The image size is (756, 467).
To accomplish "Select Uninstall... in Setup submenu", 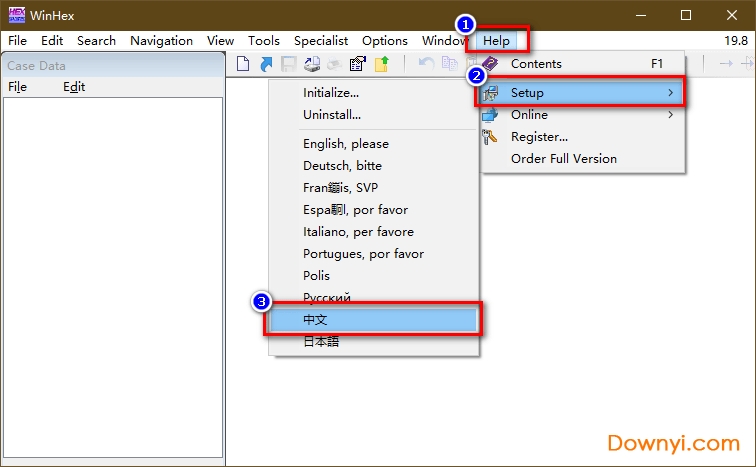I will click(332, 115).
